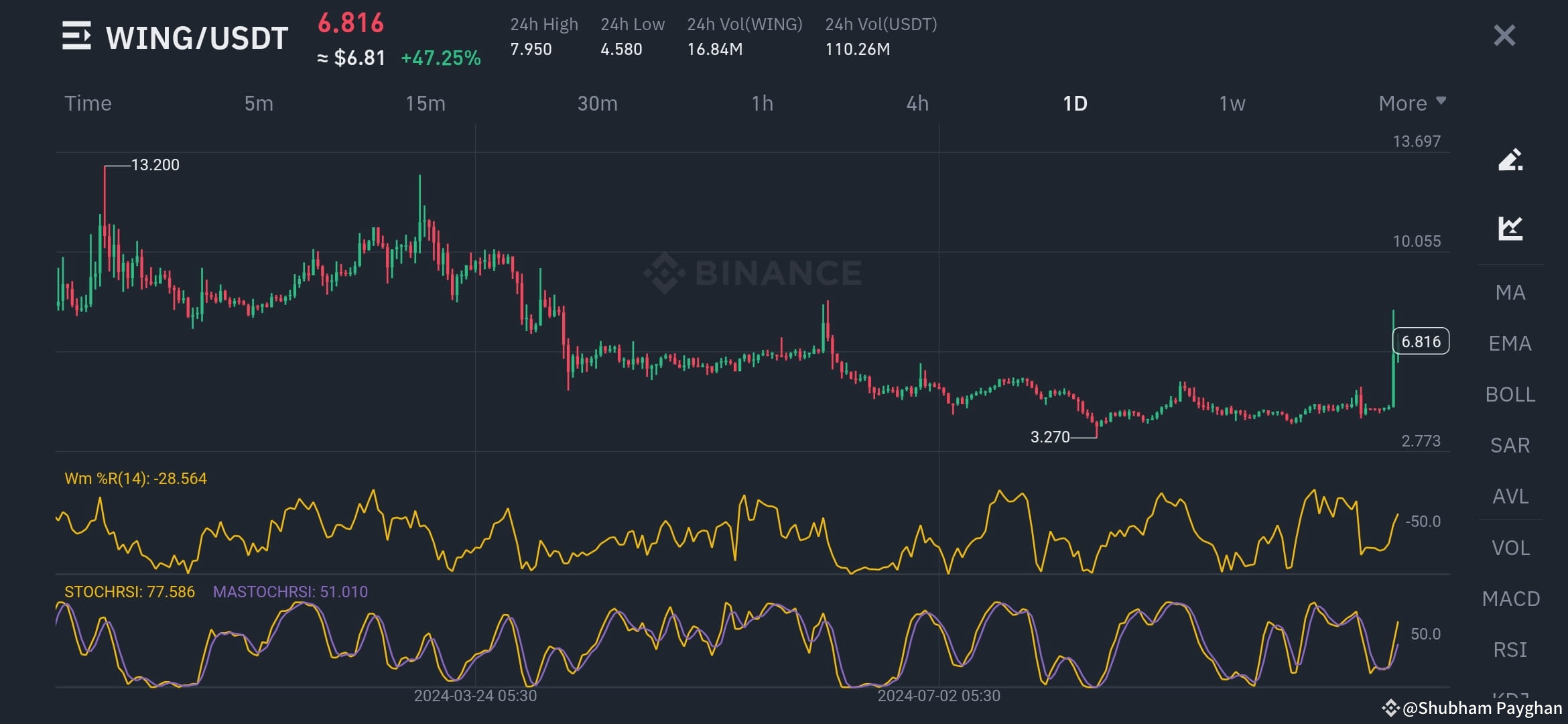Toggle the SAR indicator

(1510, 445)
